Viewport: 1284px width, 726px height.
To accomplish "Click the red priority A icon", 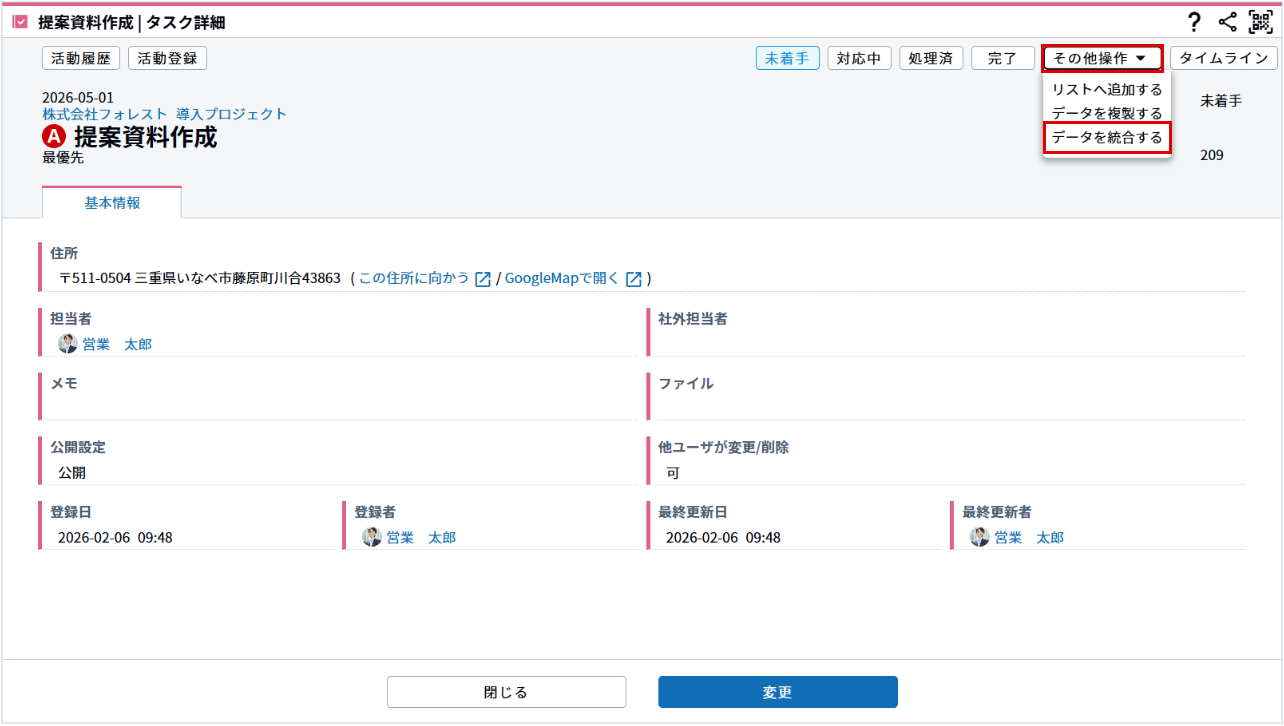I will [x=54, y=138].
